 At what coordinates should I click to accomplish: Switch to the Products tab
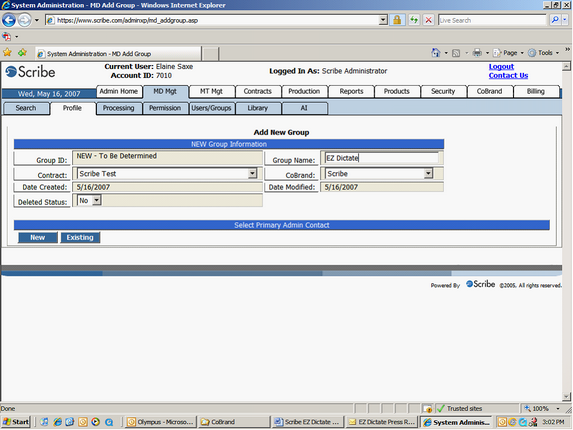[396, 91]
